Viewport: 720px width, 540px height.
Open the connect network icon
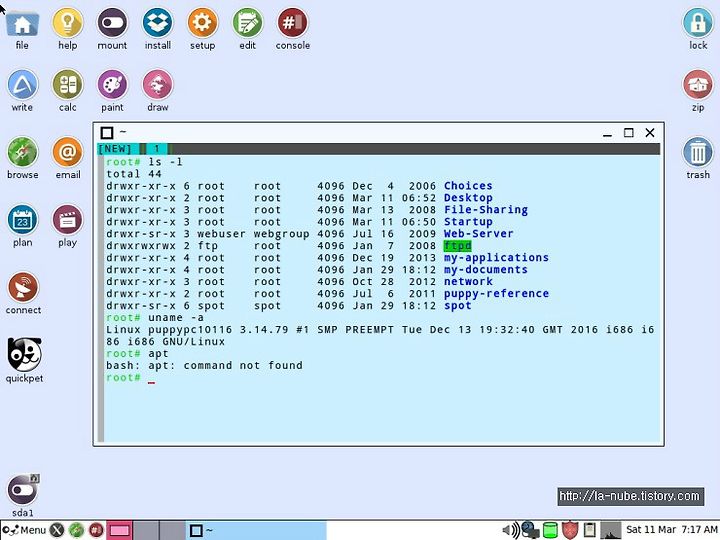click(x=23, y=288)
